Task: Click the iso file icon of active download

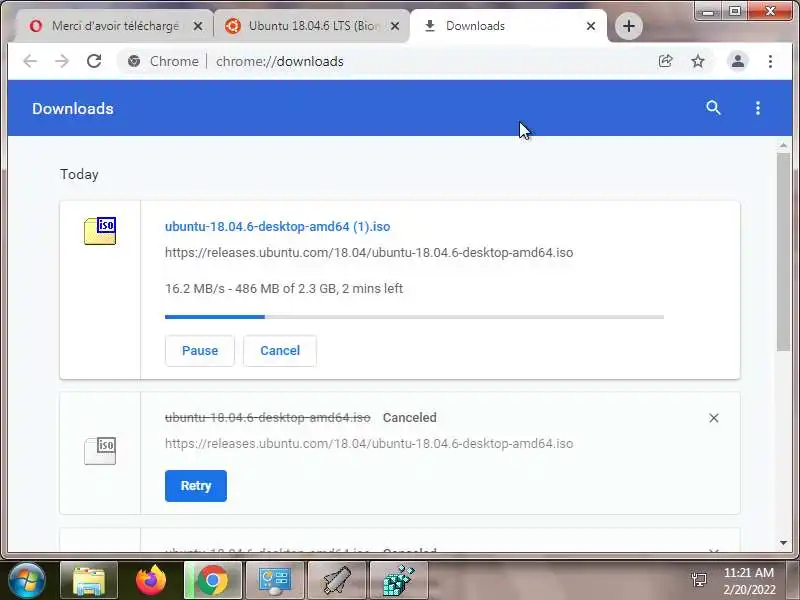Action: [x=100, y=231]
